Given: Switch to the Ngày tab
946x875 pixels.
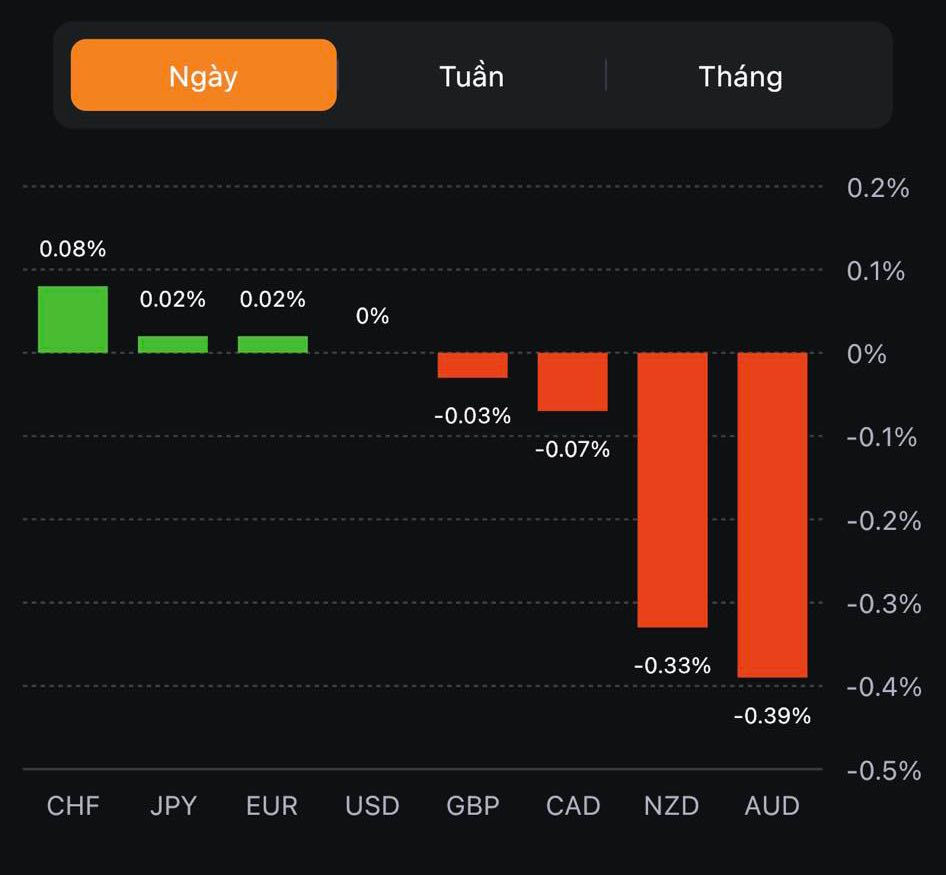Looking at the screenshot, I should click(x=203, y=76).
